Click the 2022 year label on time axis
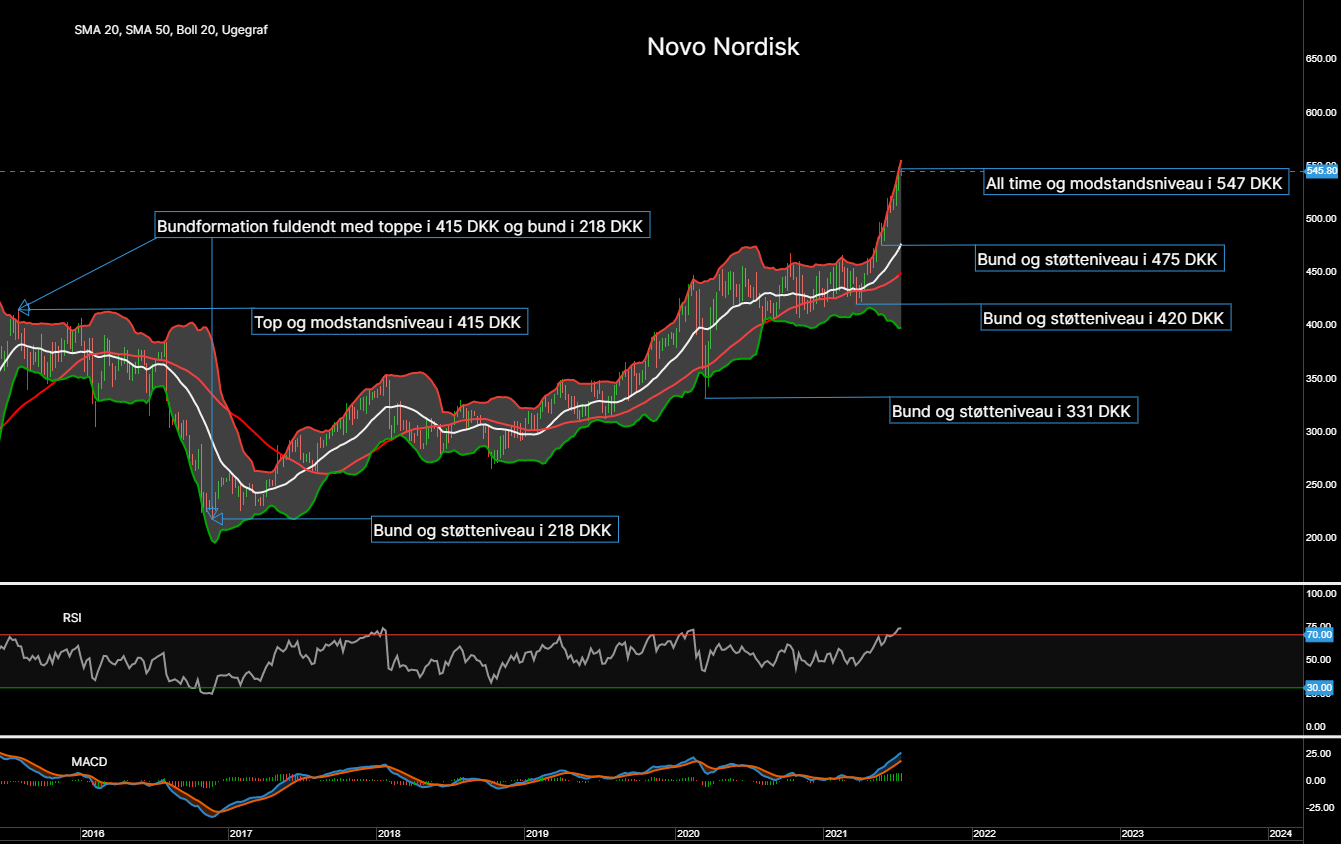 (x=984, y=833)
